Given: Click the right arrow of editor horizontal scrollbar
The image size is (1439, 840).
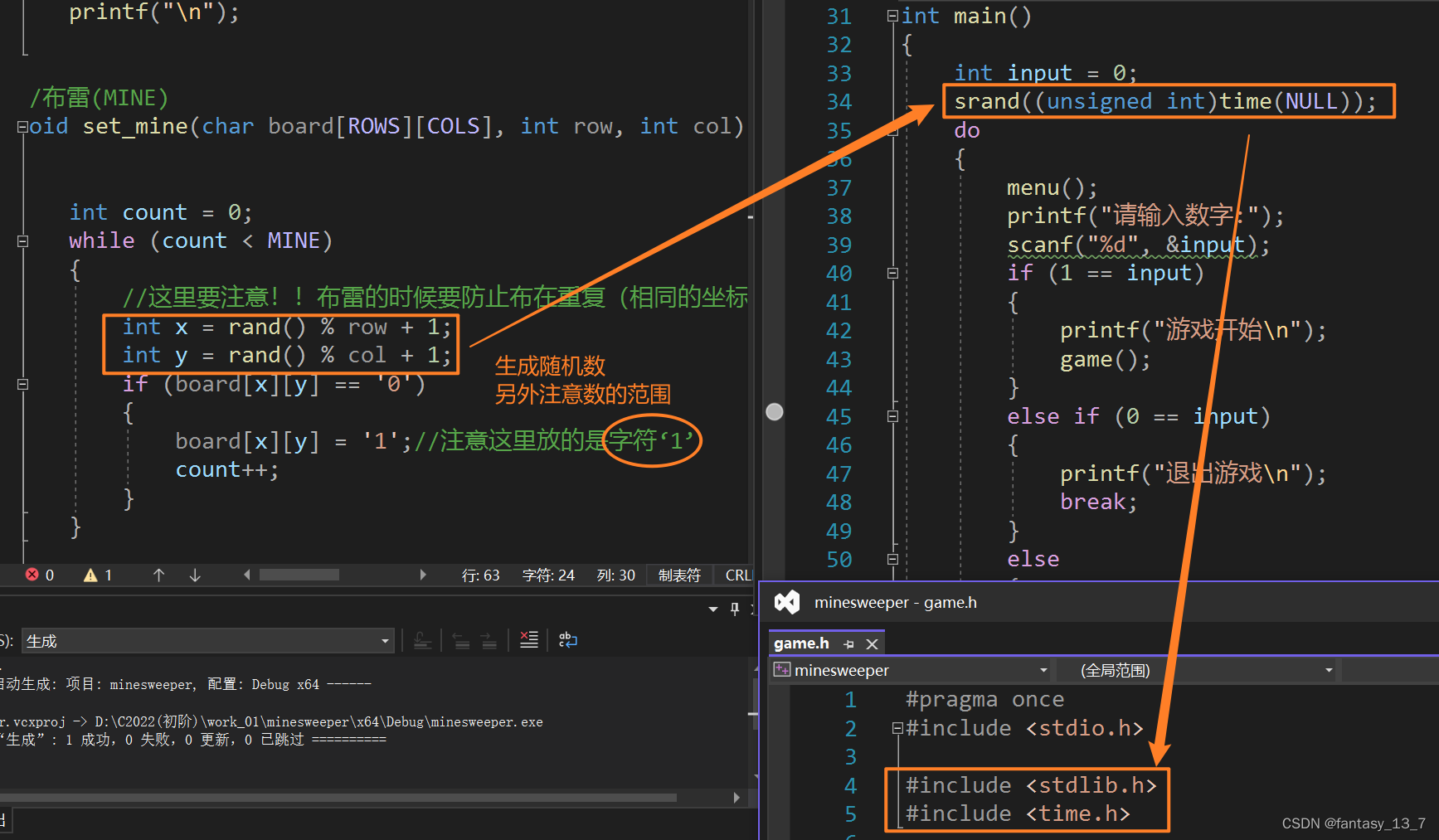Looking at the screenshot, I should (x=423, y=575).
